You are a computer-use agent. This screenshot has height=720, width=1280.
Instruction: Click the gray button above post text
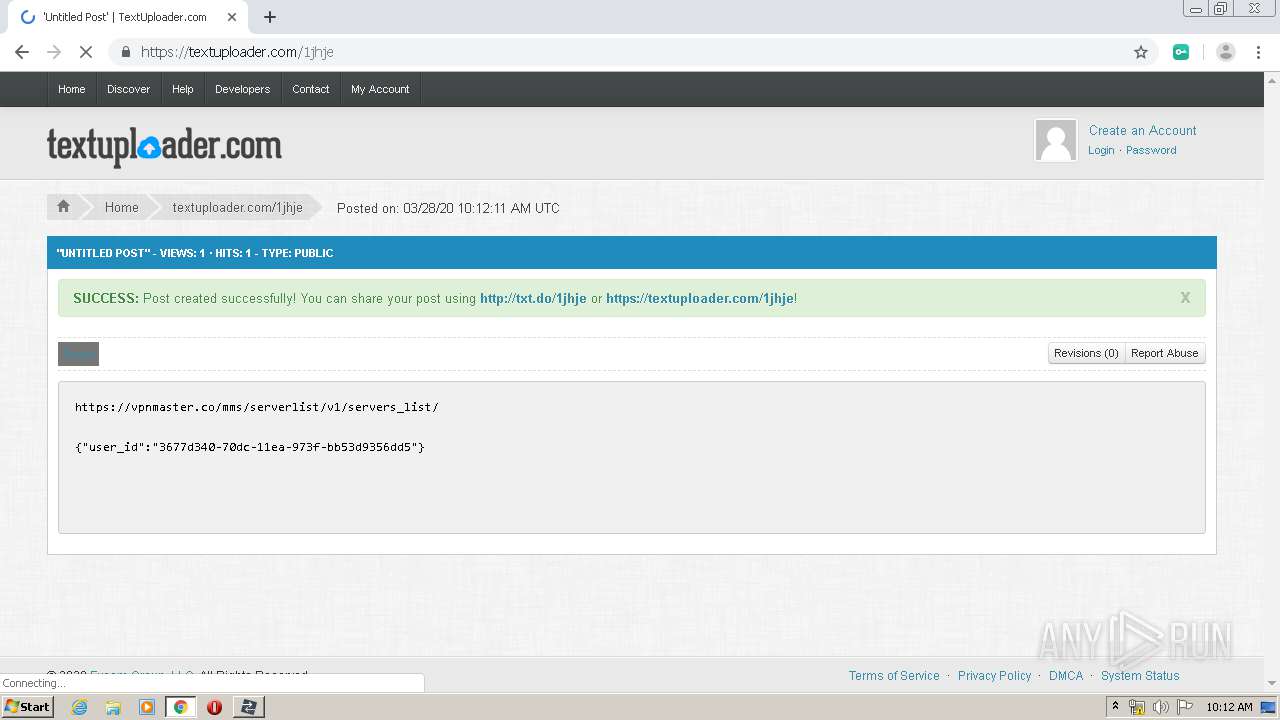click(x=78, y=353)
